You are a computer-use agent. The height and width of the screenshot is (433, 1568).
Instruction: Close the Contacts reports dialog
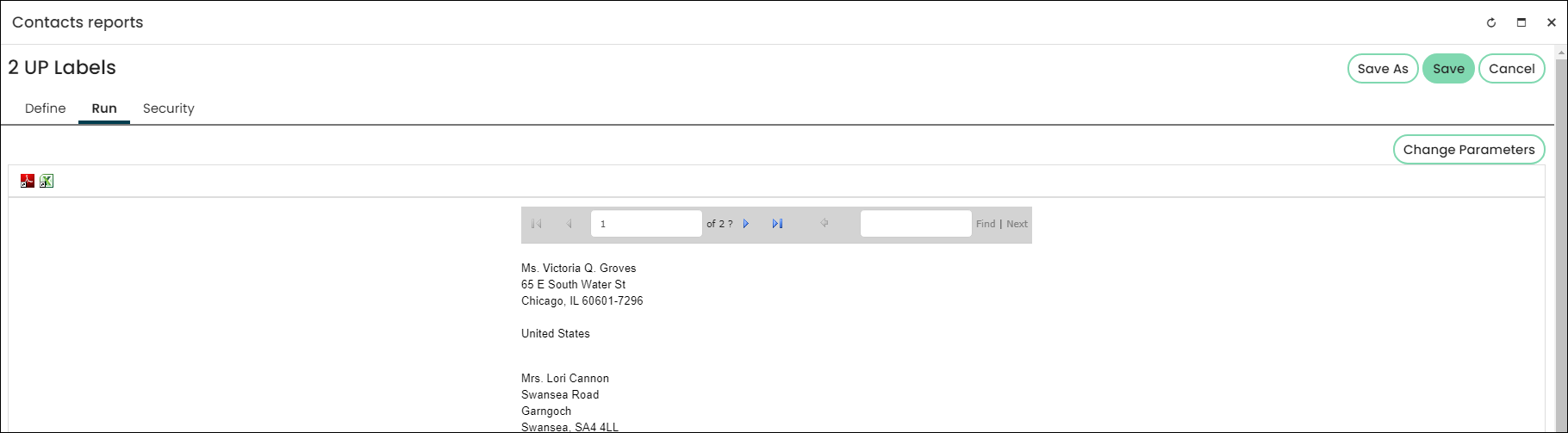pos(1552,22)
